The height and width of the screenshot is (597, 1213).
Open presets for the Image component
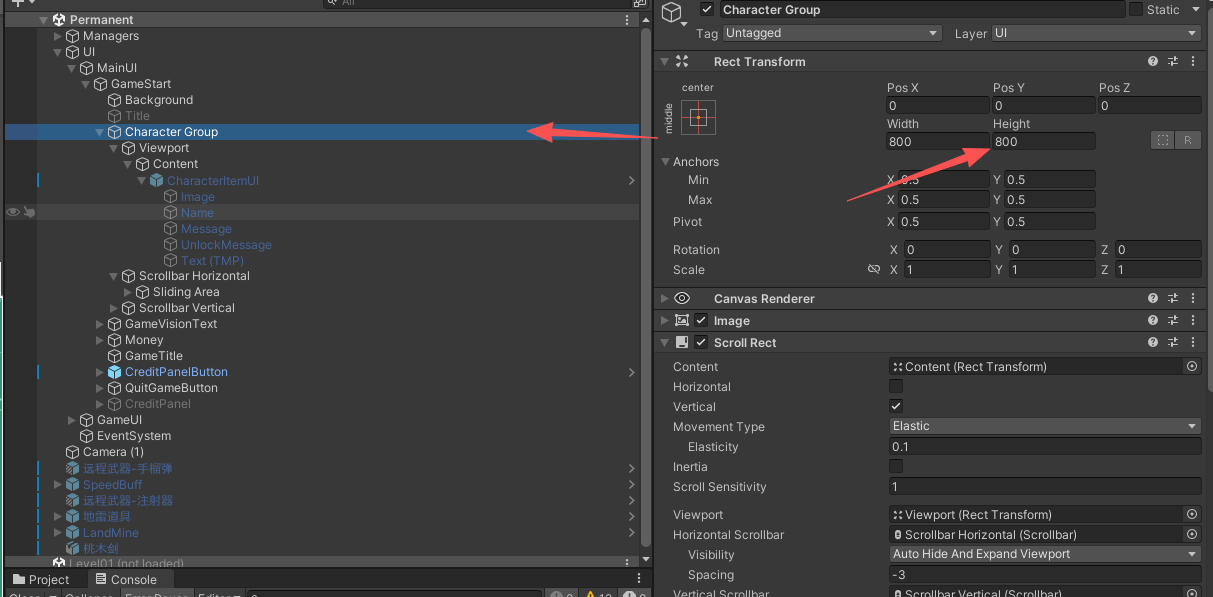click(x=1173, y=321)
